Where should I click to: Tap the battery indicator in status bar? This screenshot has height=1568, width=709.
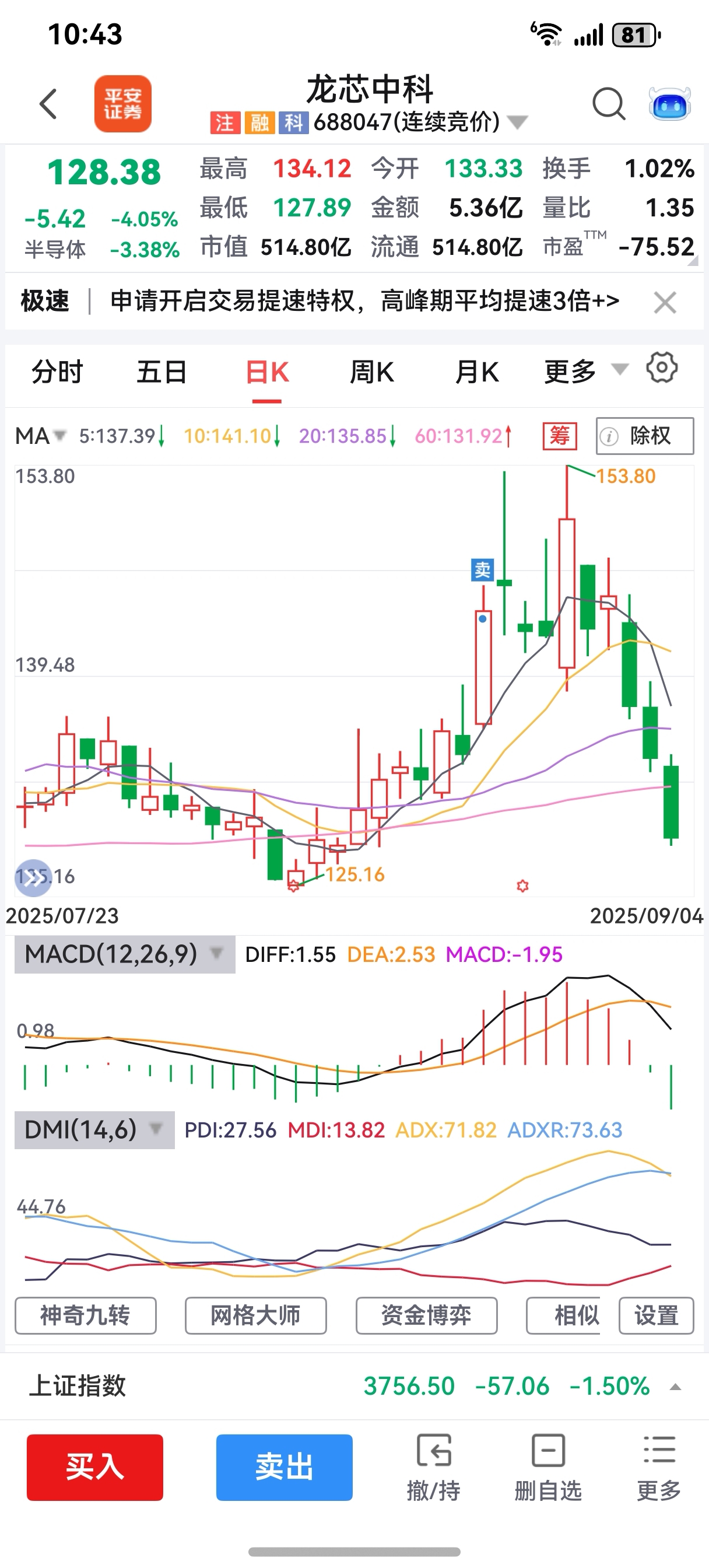(636, 36)
